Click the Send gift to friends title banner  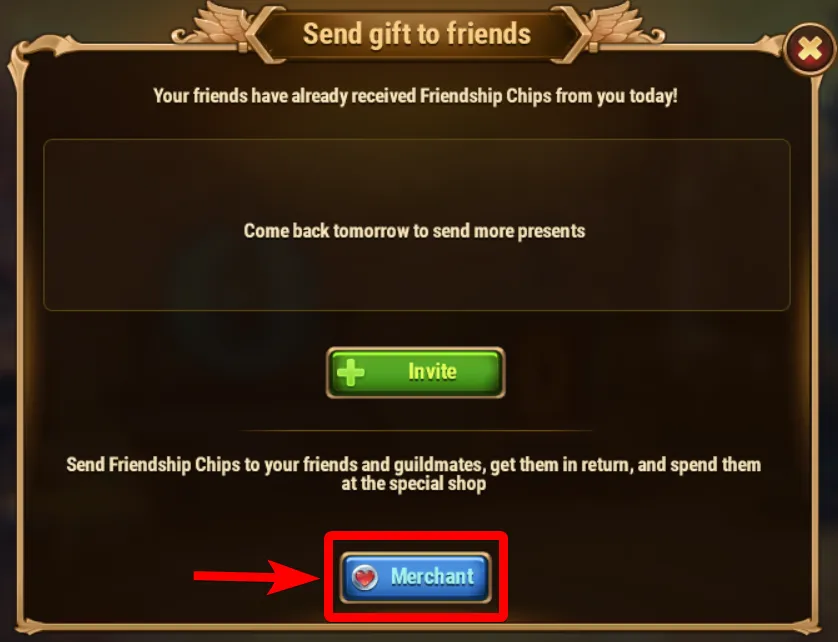(x=417, y=34)
